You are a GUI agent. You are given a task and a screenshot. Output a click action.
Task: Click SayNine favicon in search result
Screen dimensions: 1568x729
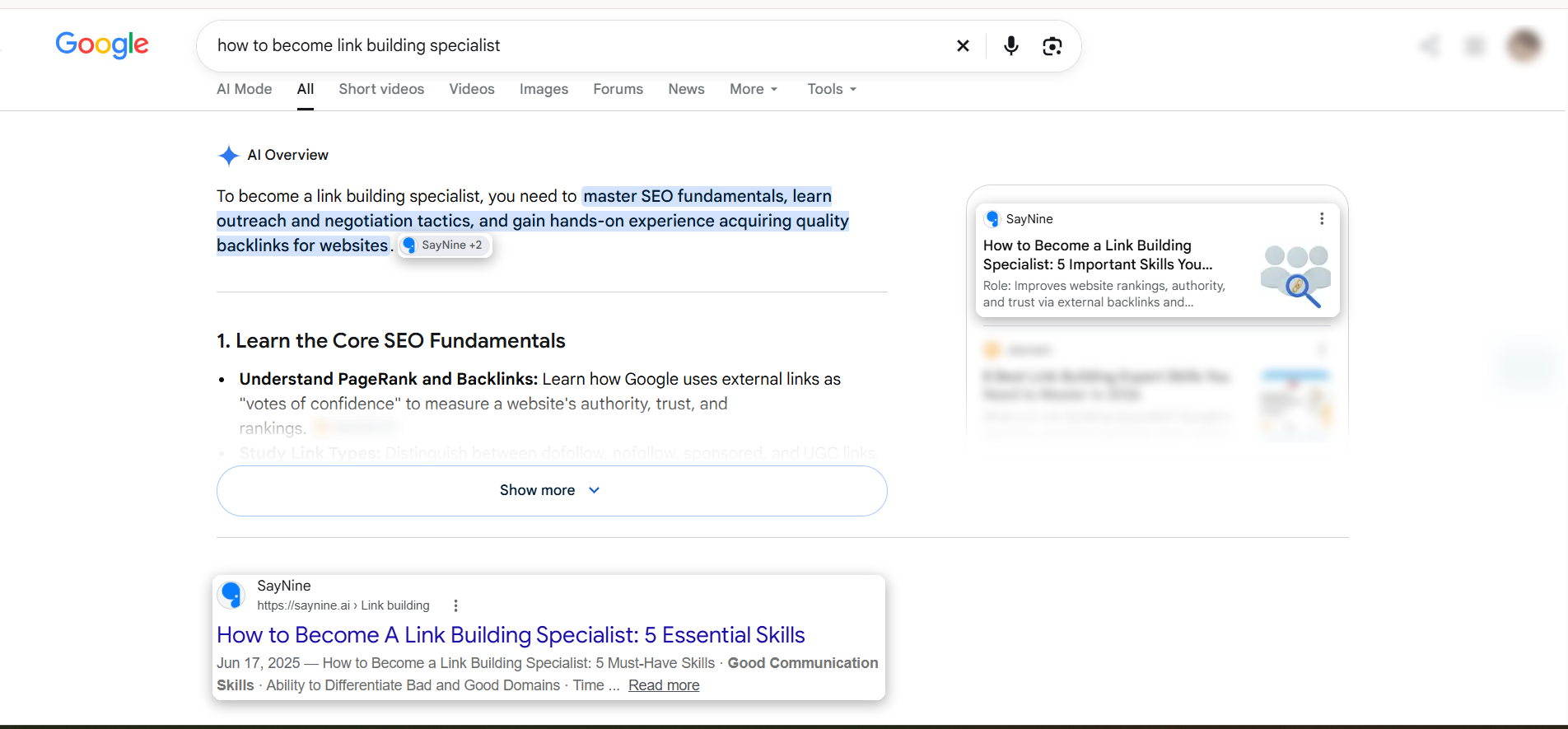[x=231, y=595]
